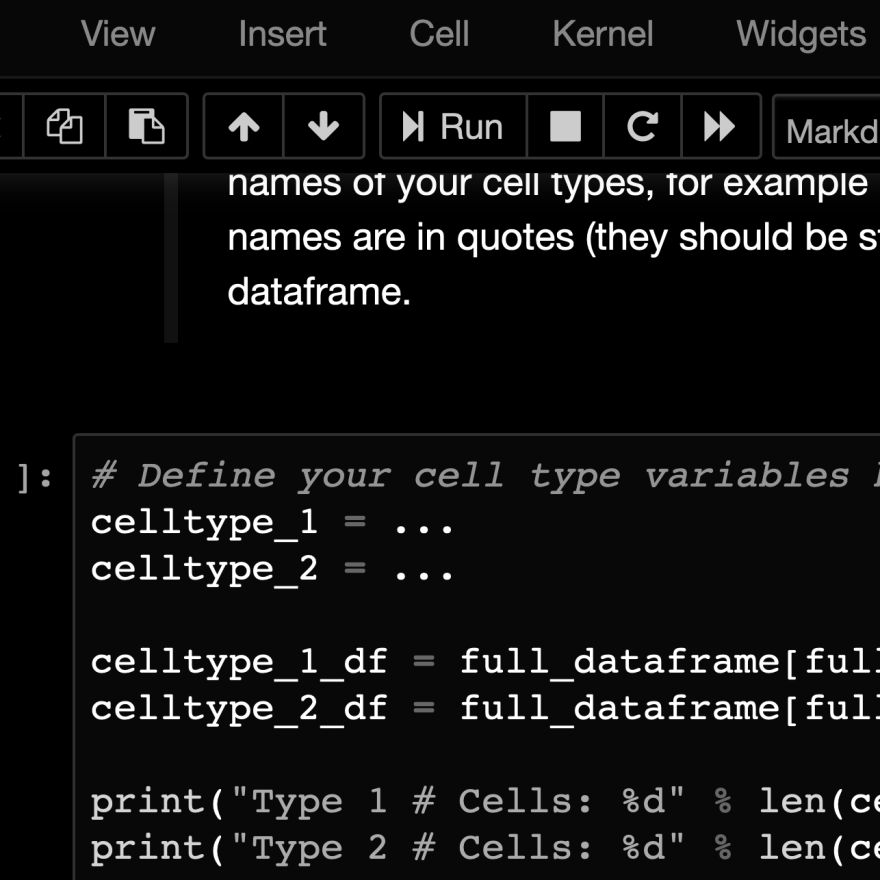Open the Widgets menu
The width and height of the screenshot is (880, 880).
tap(800, 34)
